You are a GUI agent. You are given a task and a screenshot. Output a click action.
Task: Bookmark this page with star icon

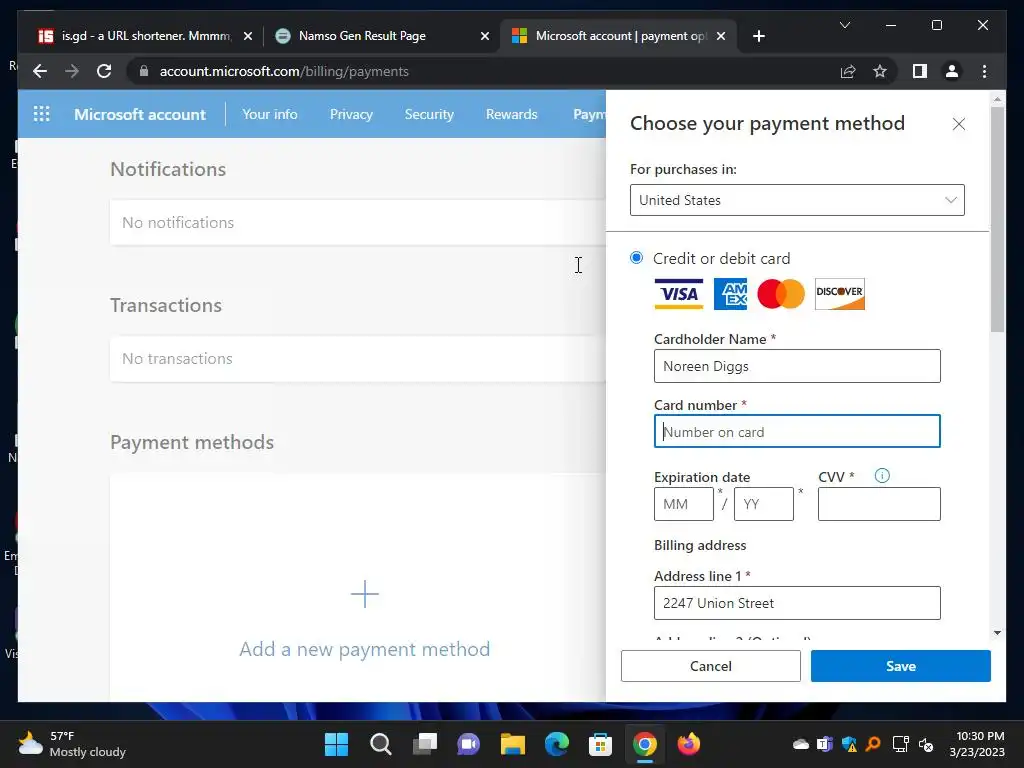[x=880, y=71]
